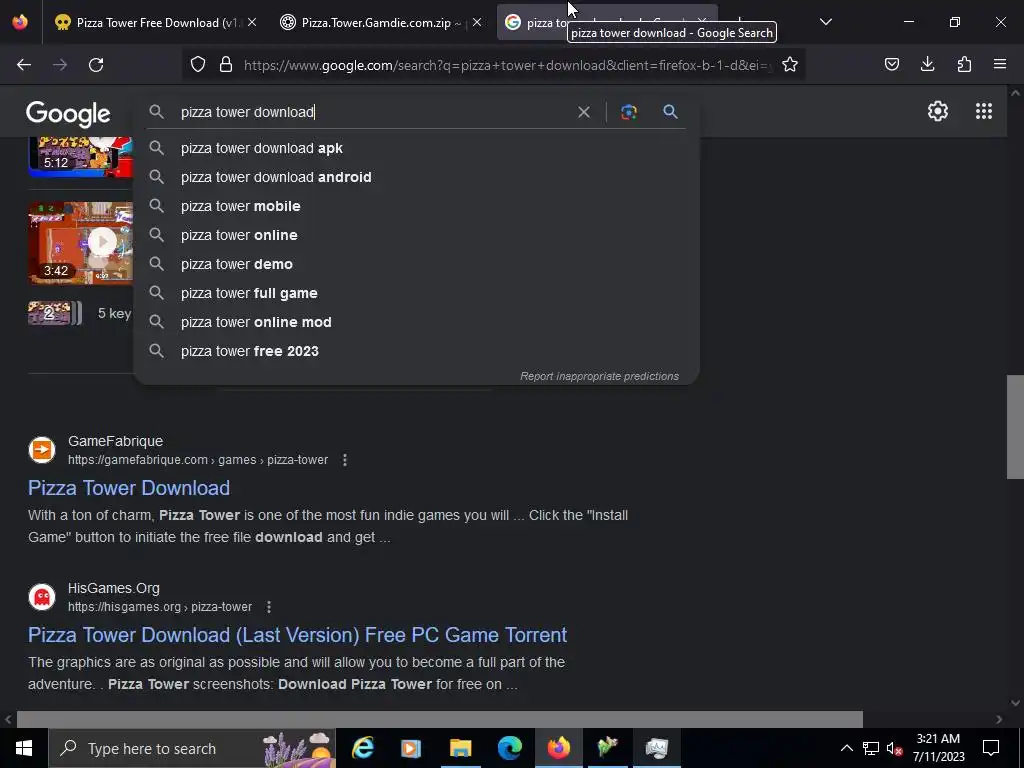Click the browser forward arrow
This screenshot has width=1024, height=768.
60,65
